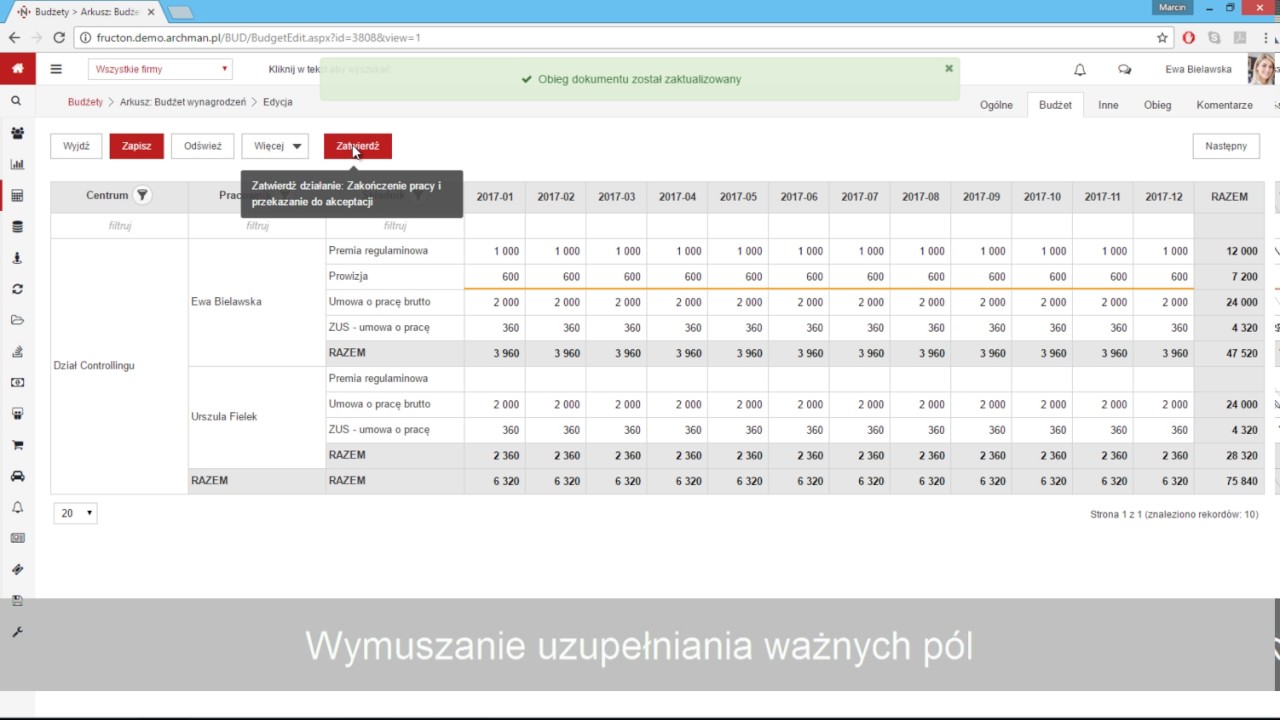Open the Komentarze tab
This screenshot has height=720, width=1280.
[1224, 105]
